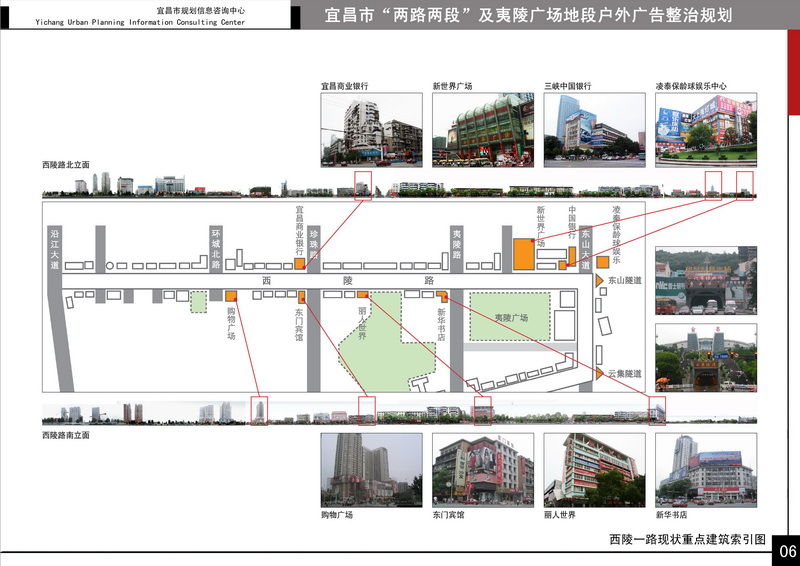Click the orange triangle marker beside 东山隧道
Image resolution: width=800 pixels, height=566 pixels.
[600, 281]
